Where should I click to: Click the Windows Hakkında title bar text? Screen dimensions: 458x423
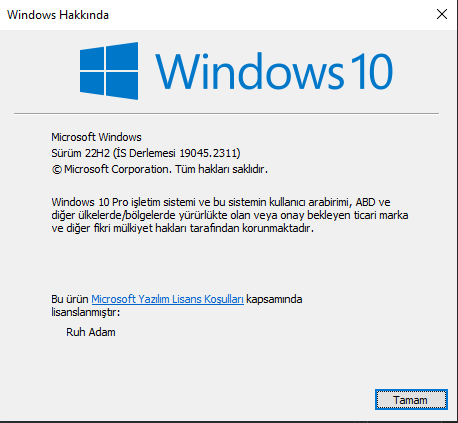click(58, 15)
